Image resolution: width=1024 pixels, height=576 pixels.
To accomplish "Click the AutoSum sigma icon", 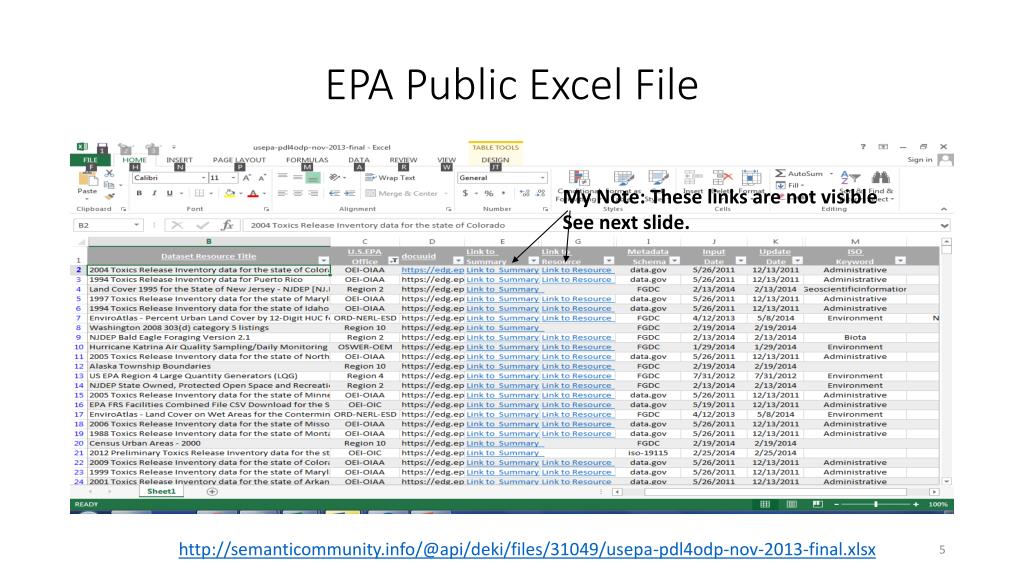I will pyautogui.click(x=780, y=174).
